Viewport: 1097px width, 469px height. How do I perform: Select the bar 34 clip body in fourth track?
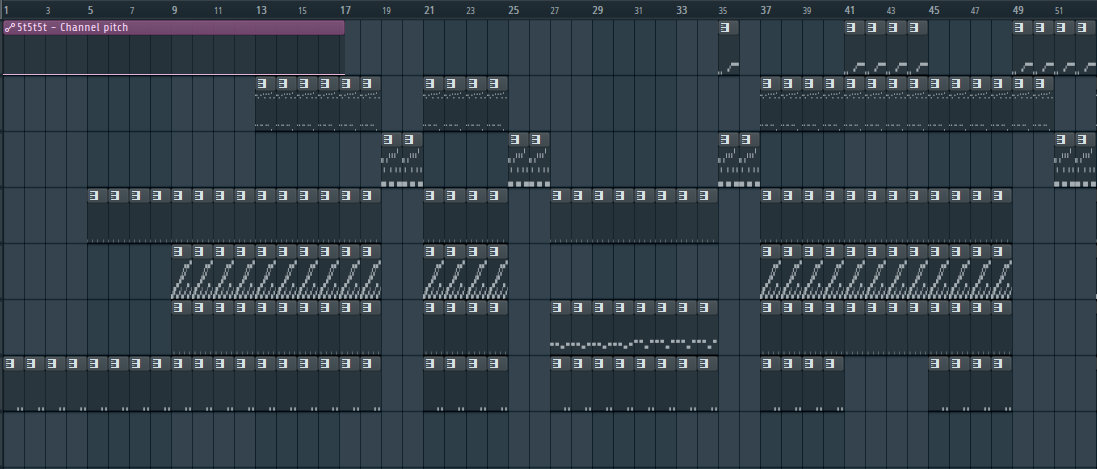[707, 223]
